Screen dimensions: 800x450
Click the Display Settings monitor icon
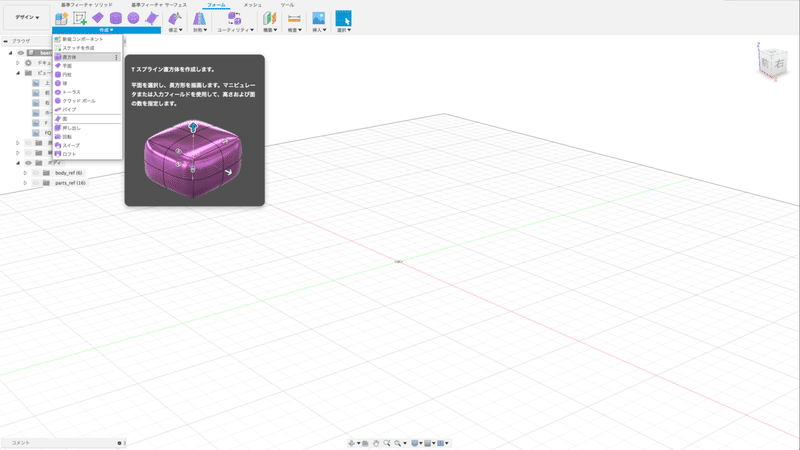point(415,443)
